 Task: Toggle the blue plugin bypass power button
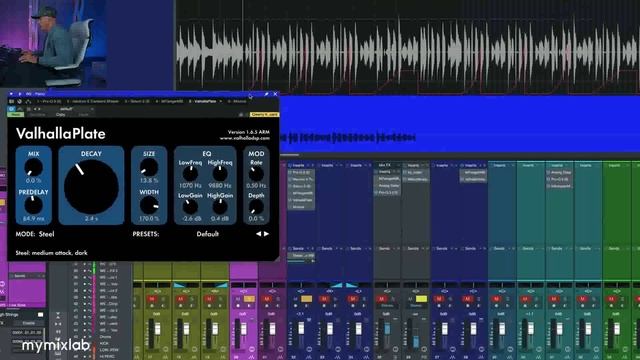11,109
